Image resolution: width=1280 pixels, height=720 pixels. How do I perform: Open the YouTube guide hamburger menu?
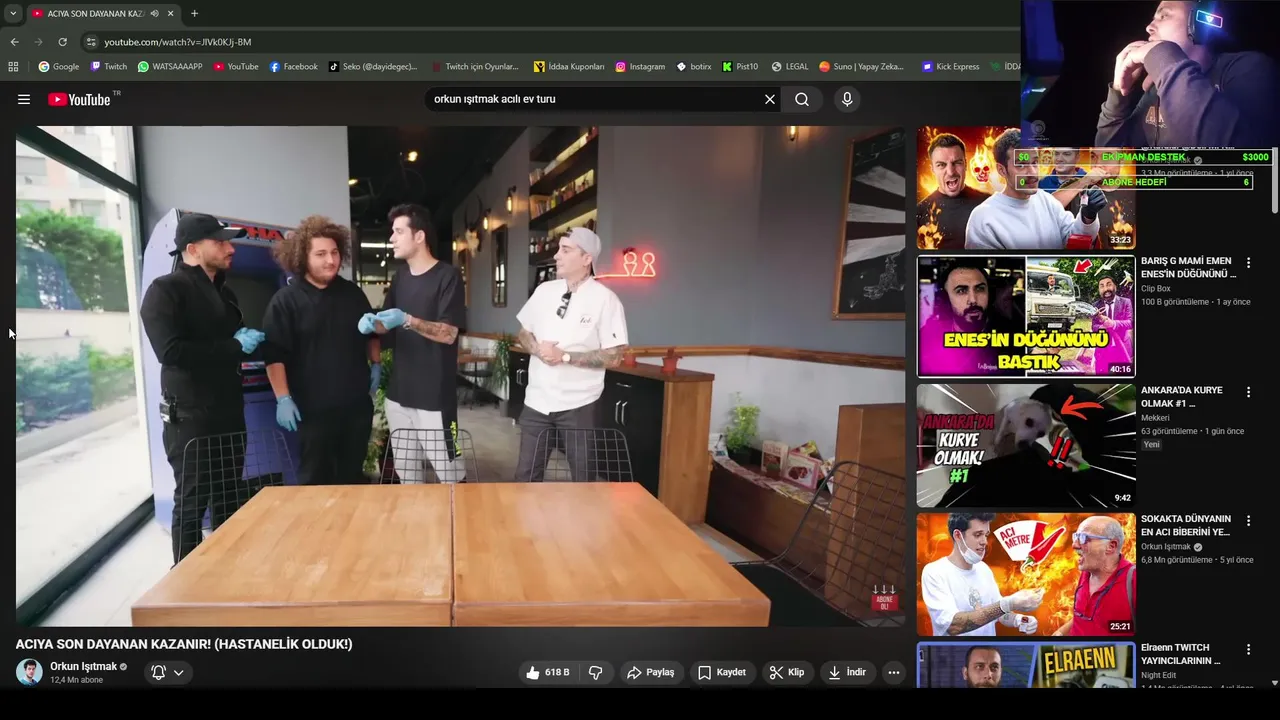[x=24, y=99]
